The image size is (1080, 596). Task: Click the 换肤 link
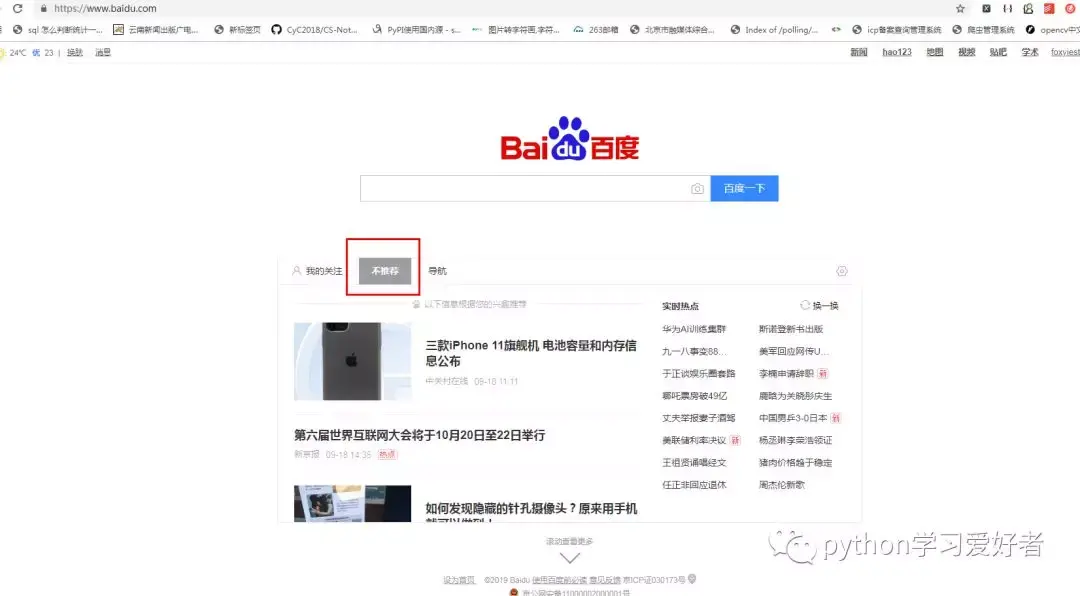click(x=74, y=52)
